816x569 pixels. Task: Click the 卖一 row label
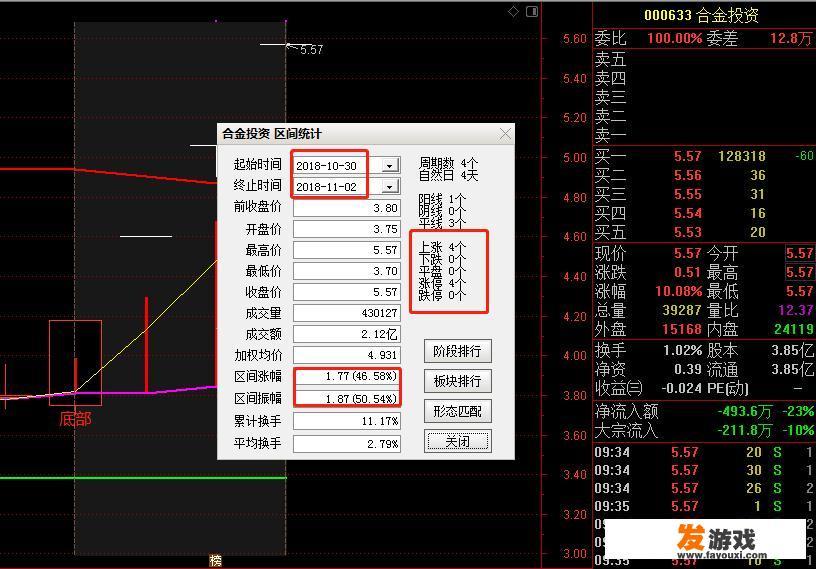[610, 135]
